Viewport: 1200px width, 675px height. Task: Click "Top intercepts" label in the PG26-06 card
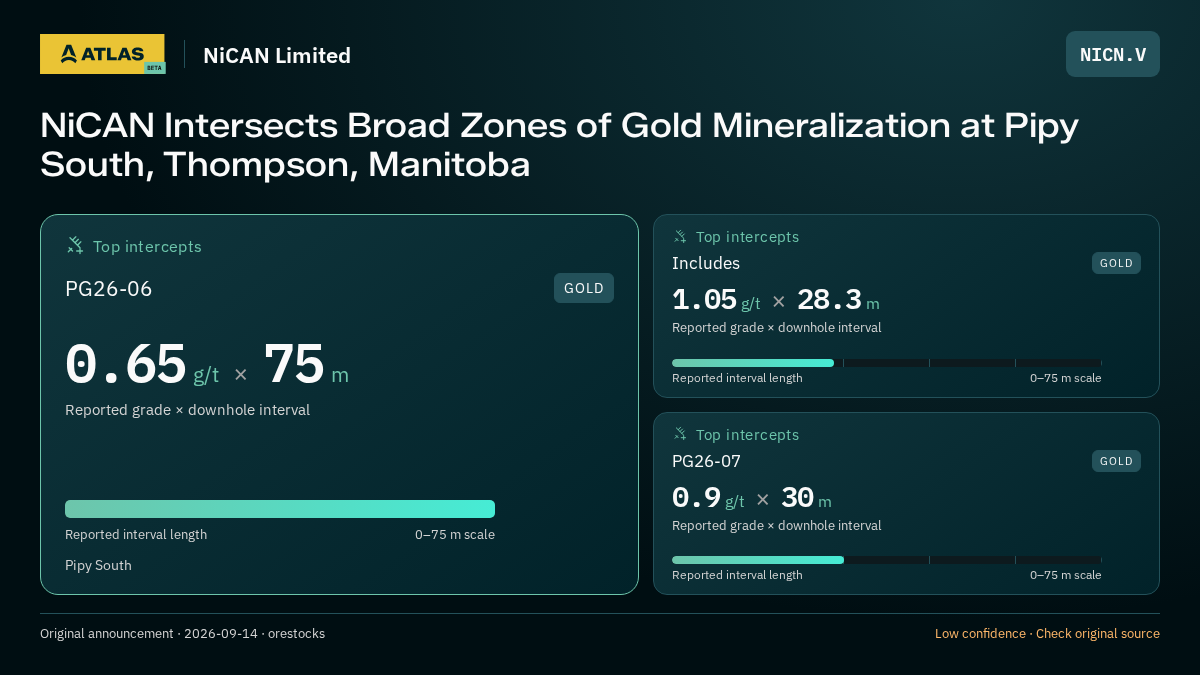[x=147, y=247]
